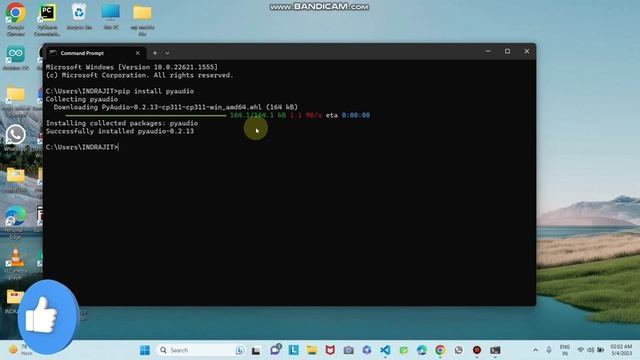Viewport: 640px width, 360px height.
Task: Open desktop folder below the Arduino icon
Action: (x=16, y=102)
